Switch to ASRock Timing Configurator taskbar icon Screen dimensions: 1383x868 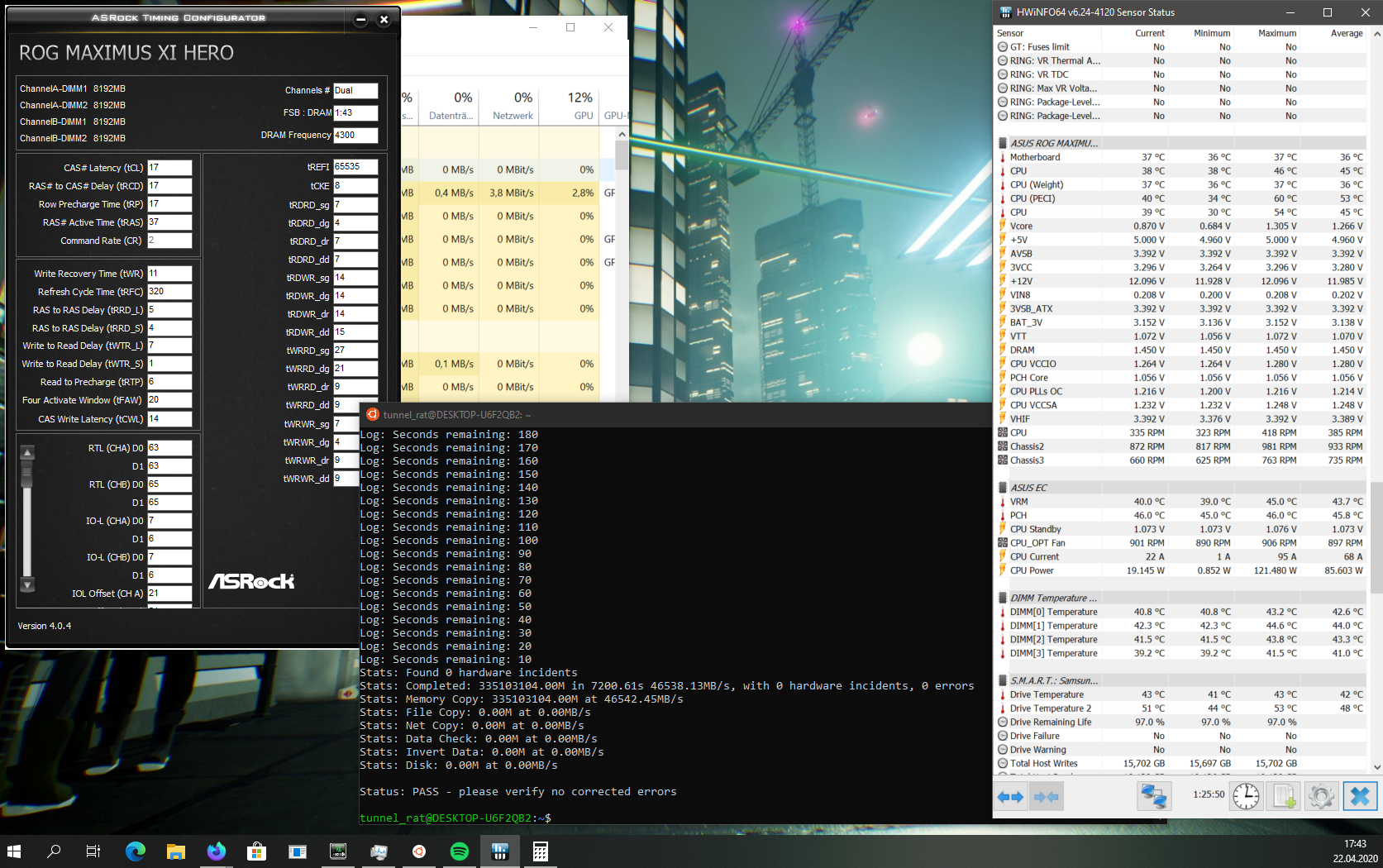[x=338, y=851]
